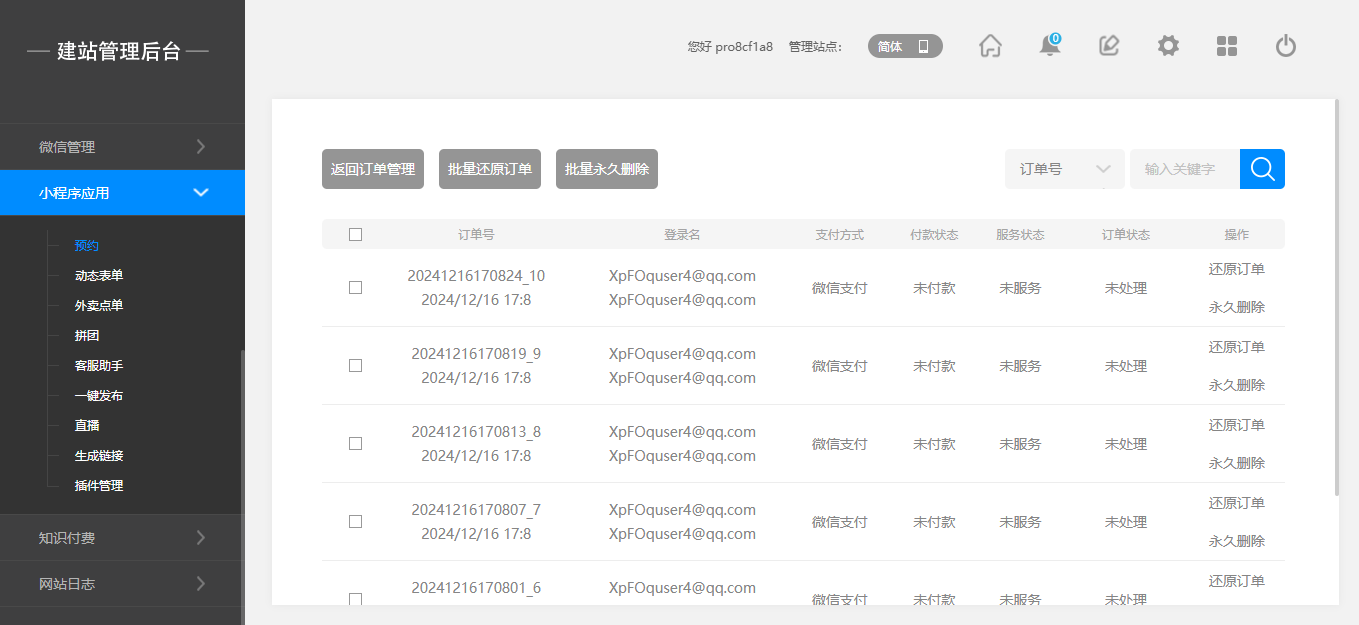Open the 订单号 search type dropdown
Image resolution: width=1359 pixels, height=625 pixels.
(x=1064, y=169)
